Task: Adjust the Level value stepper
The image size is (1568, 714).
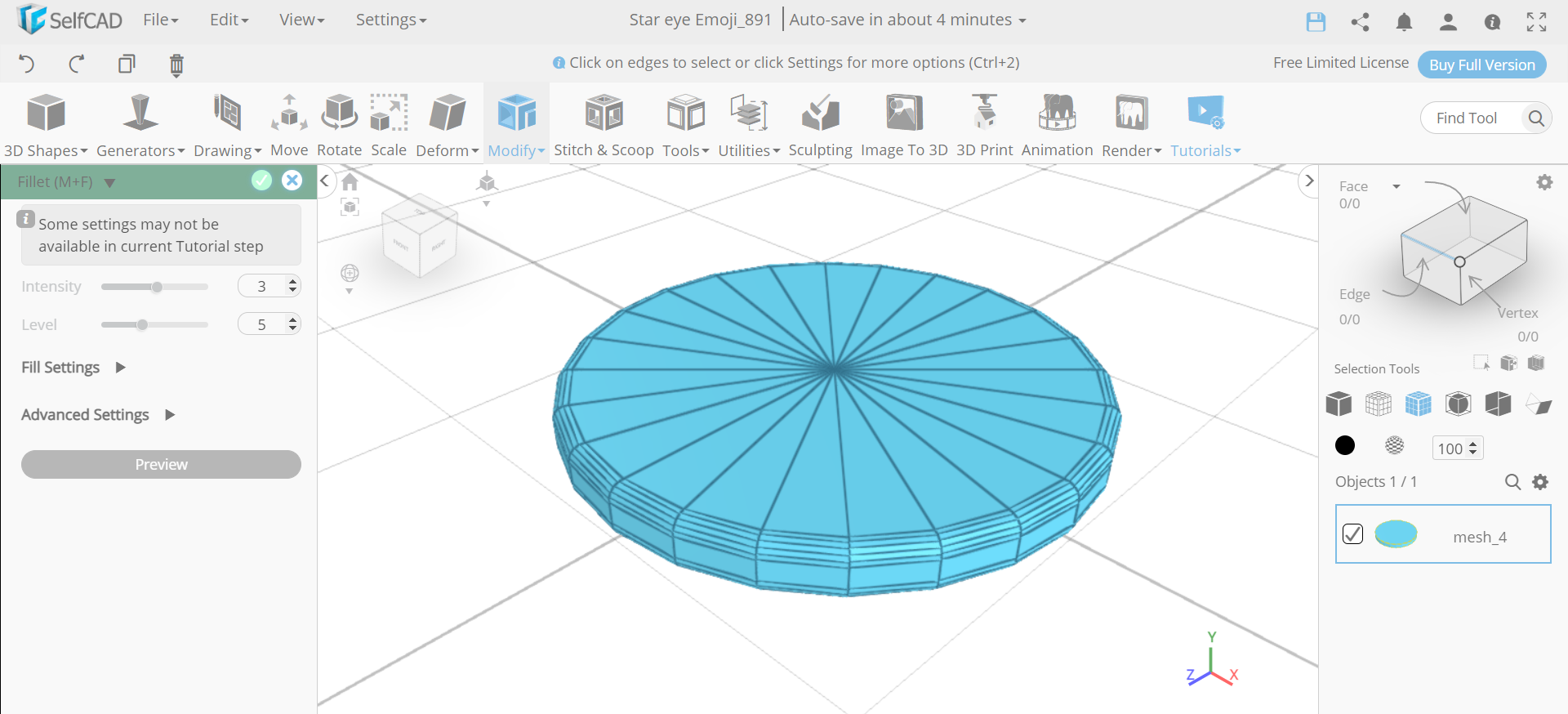Action: point(292,324)
